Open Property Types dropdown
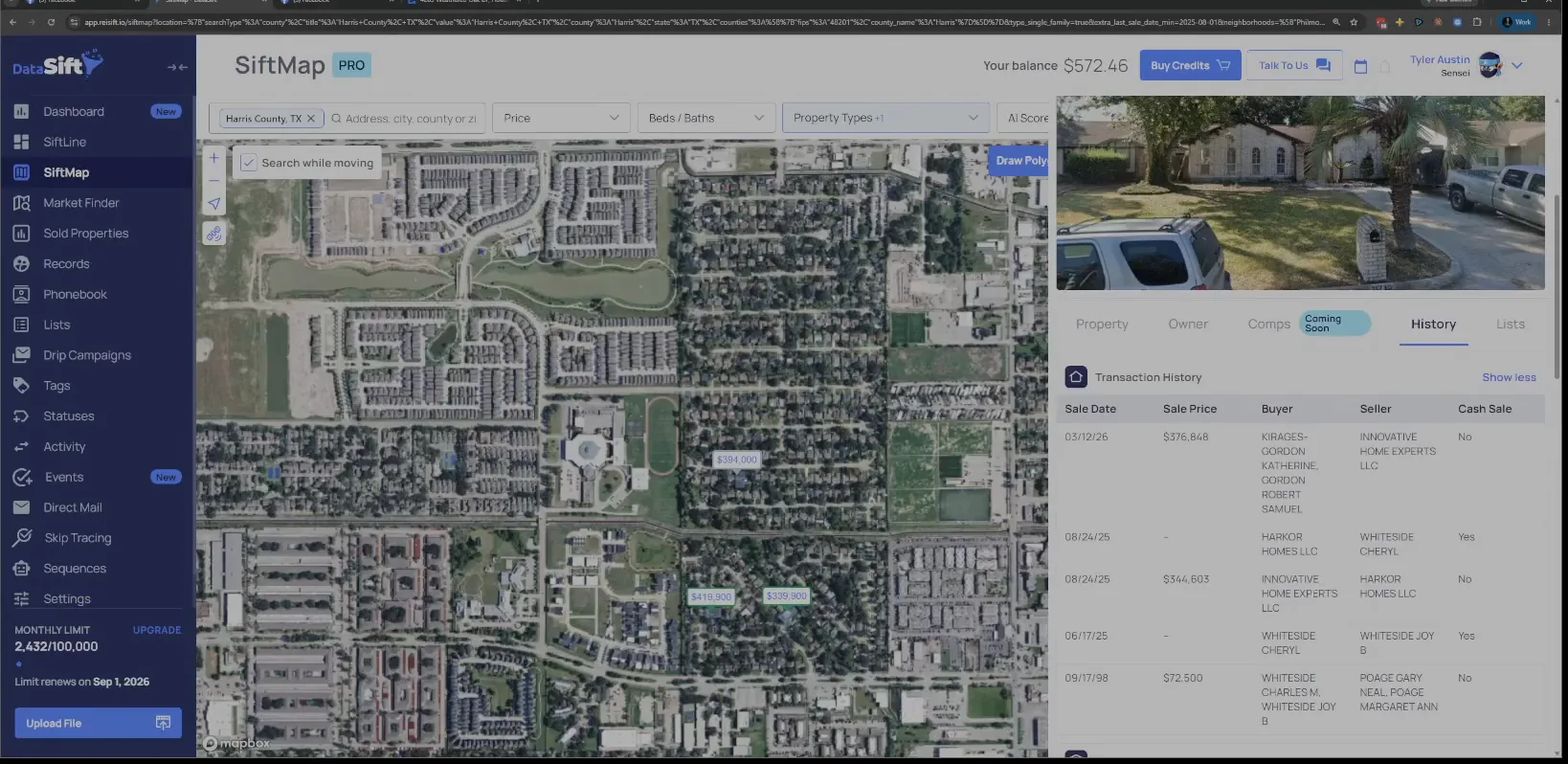 [x=885, y=118]
